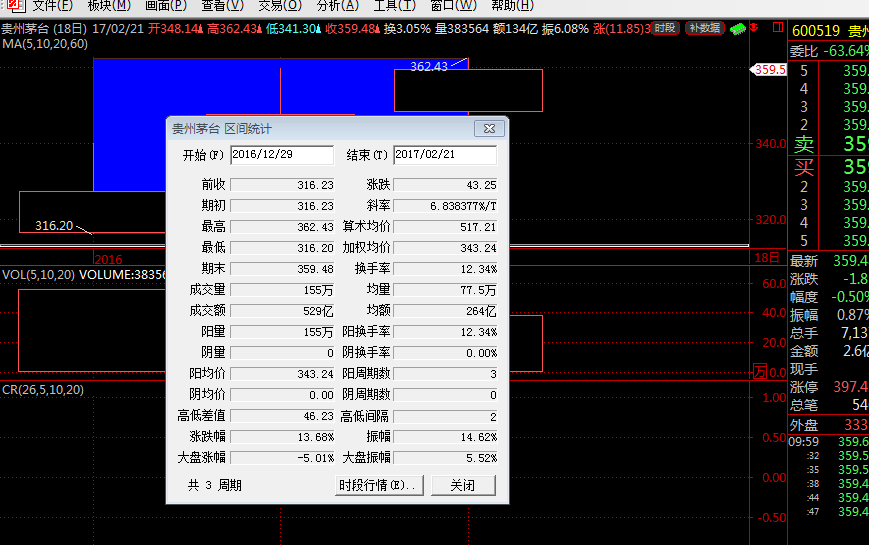Open the 窗口(W) menu
The height and width of the screenshot is (545, 869).
453,6
